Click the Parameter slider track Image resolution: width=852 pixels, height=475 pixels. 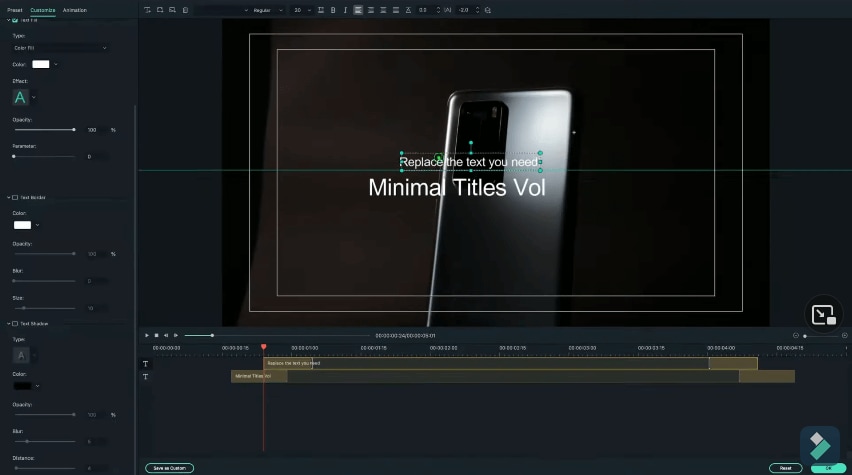pos(45,157)
